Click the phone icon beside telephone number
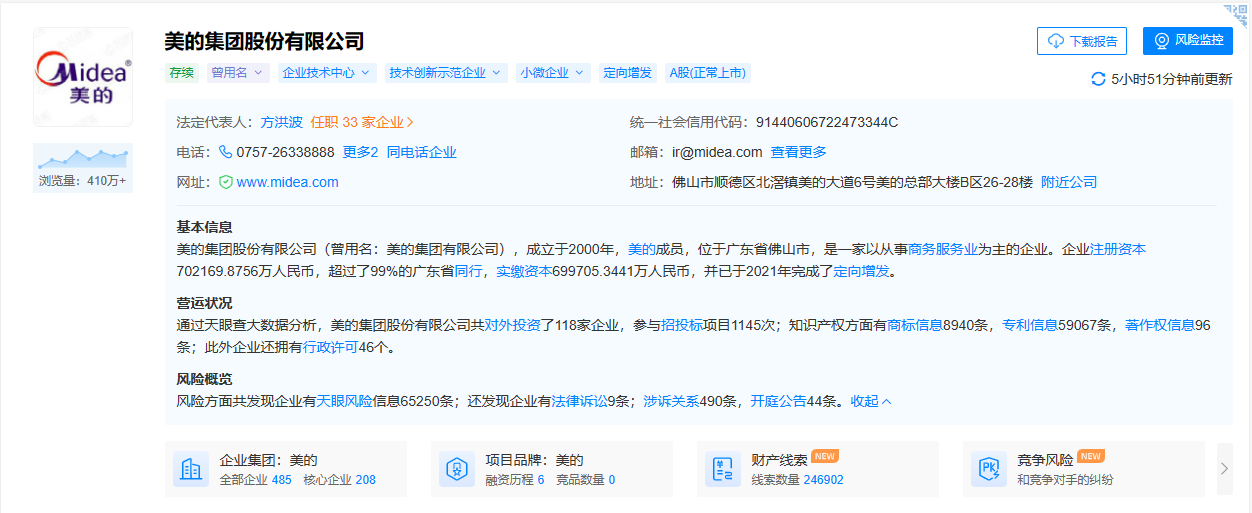1252x513 pixels. click(x=225, y=152)
